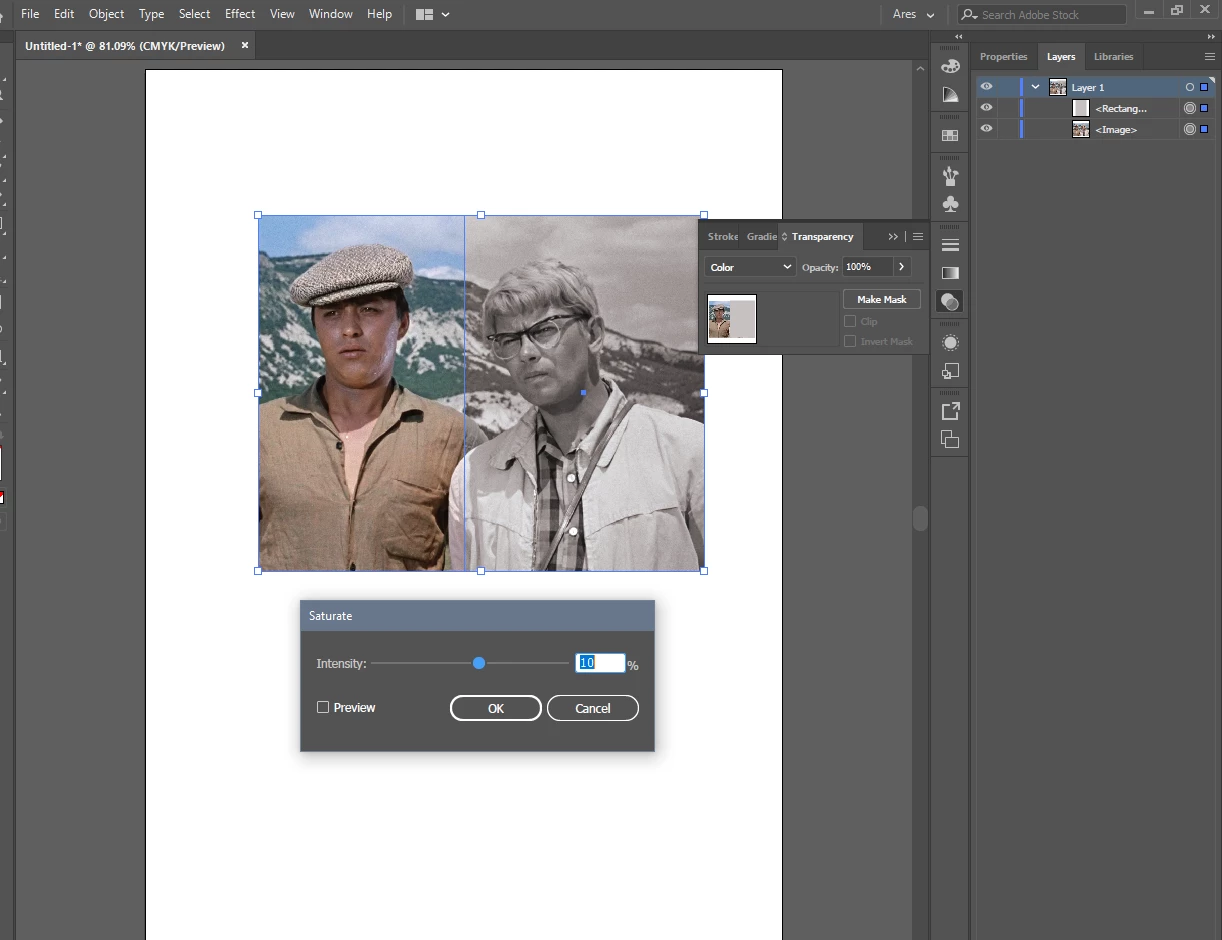Open the Brushes panel icon
The height and width of the screenshot is (940, 1222).
[950, 176]
